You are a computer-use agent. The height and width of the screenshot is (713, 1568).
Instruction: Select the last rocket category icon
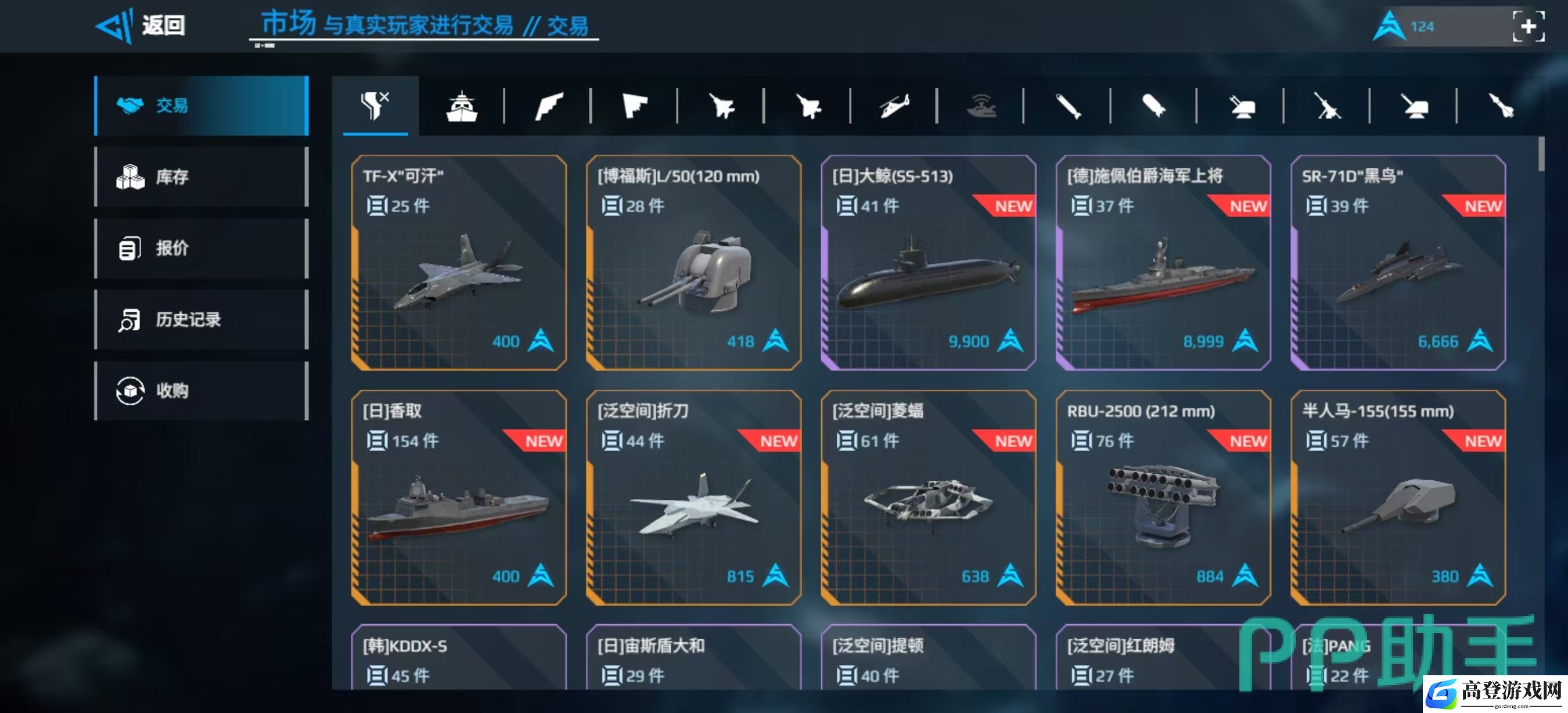pyautogui.click(x=1501, y=106)
